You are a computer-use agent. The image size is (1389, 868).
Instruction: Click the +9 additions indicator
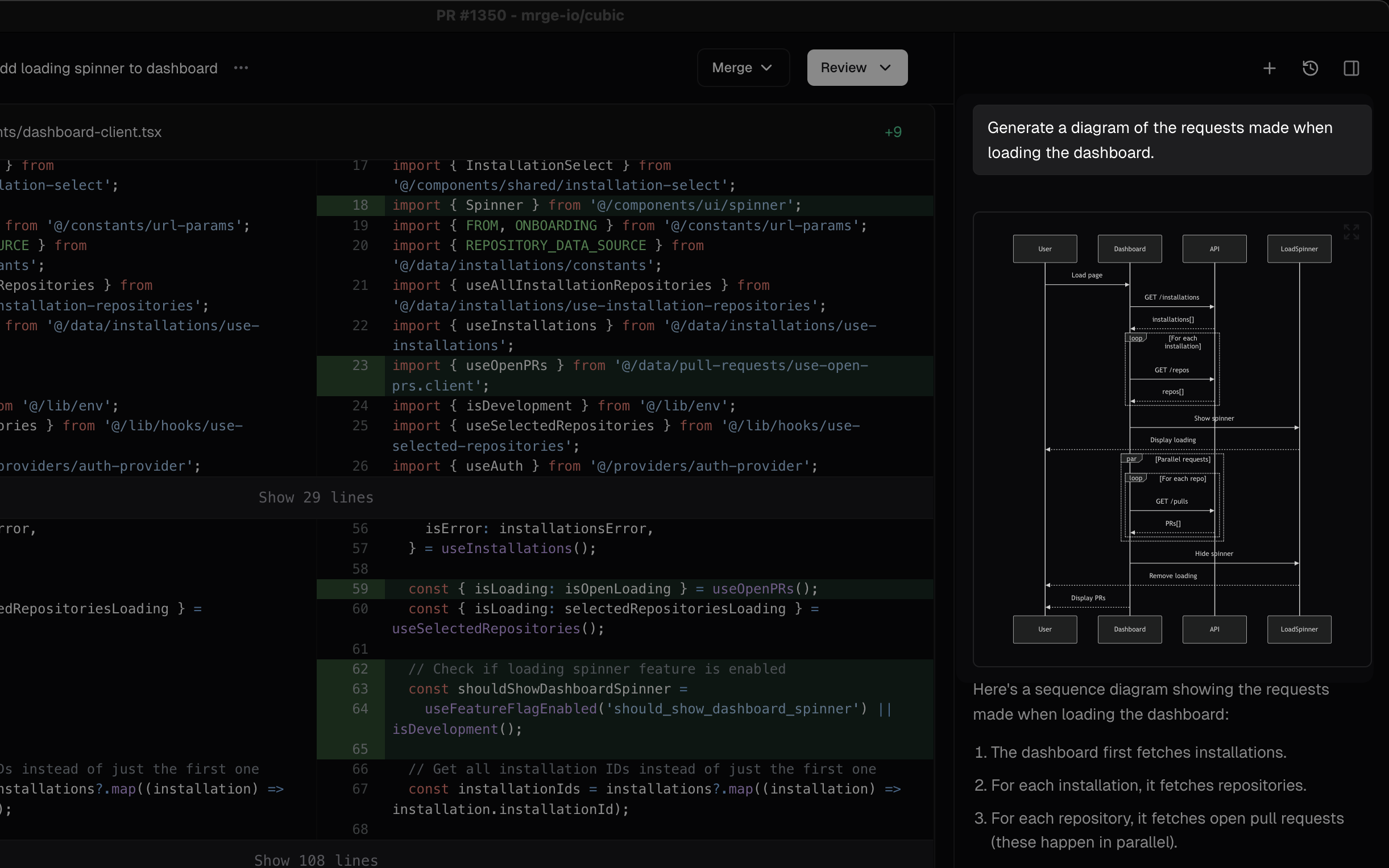893,132
